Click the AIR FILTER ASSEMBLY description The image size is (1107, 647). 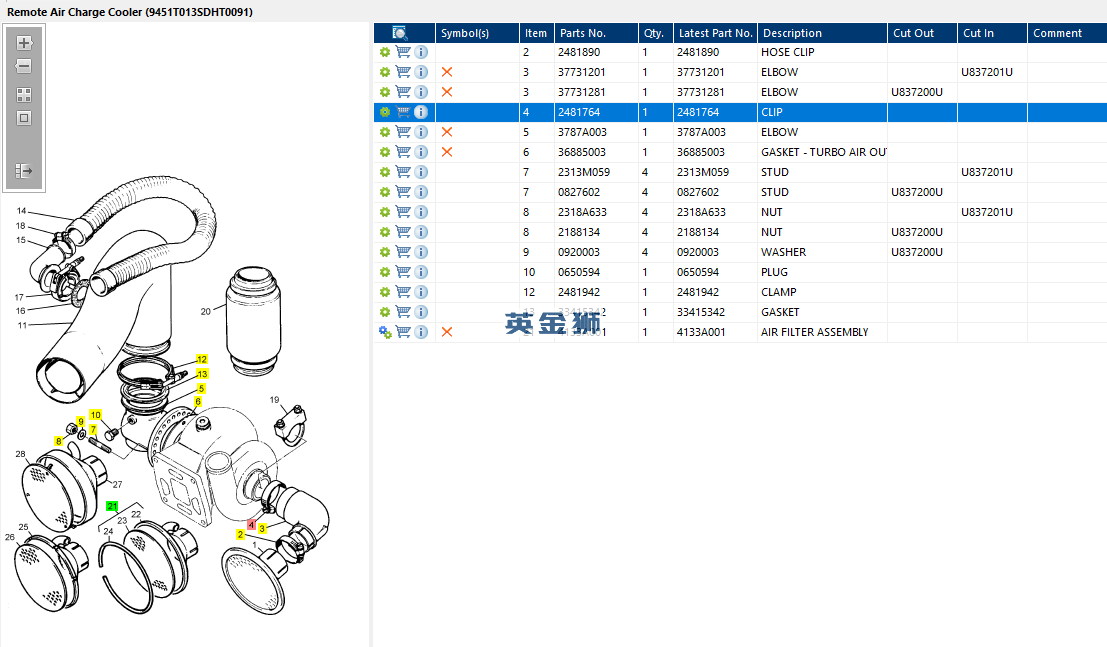(x=814, y=332)
